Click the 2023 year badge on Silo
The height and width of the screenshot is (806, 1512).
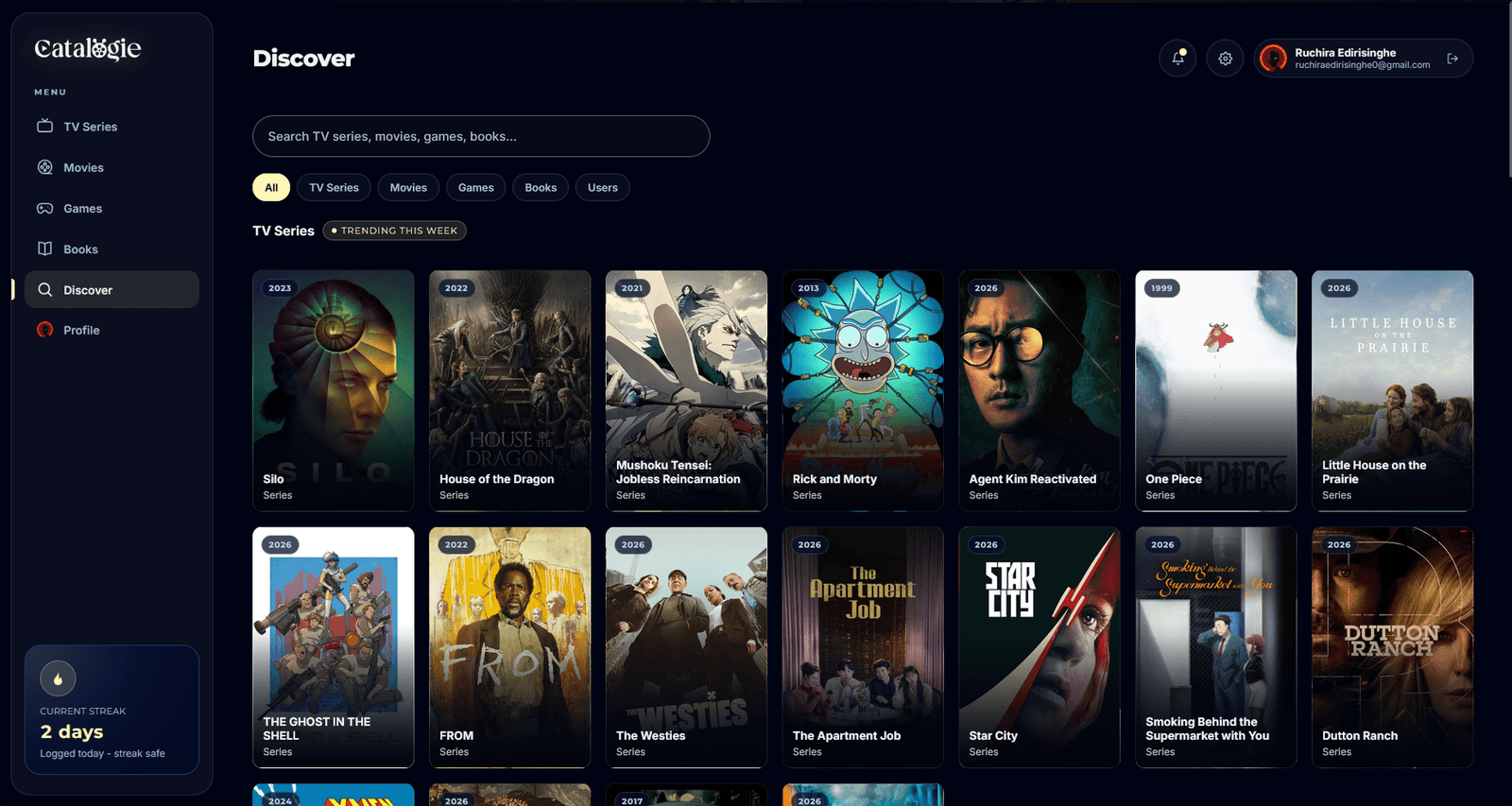click(x=280, y=288)
